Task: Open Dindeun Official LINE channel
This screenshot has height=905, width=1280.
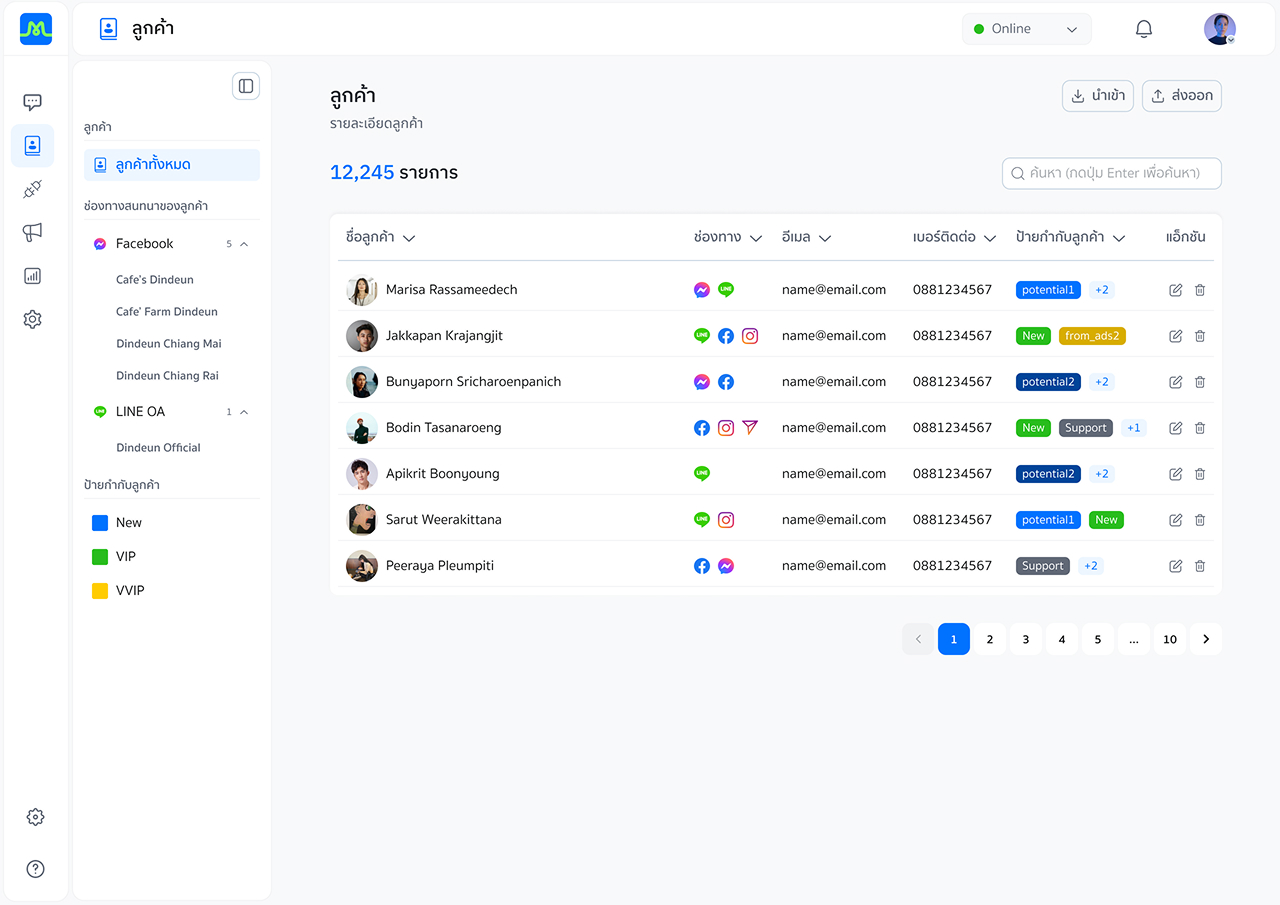Action: pyautogui.click(x=158, y=448)
